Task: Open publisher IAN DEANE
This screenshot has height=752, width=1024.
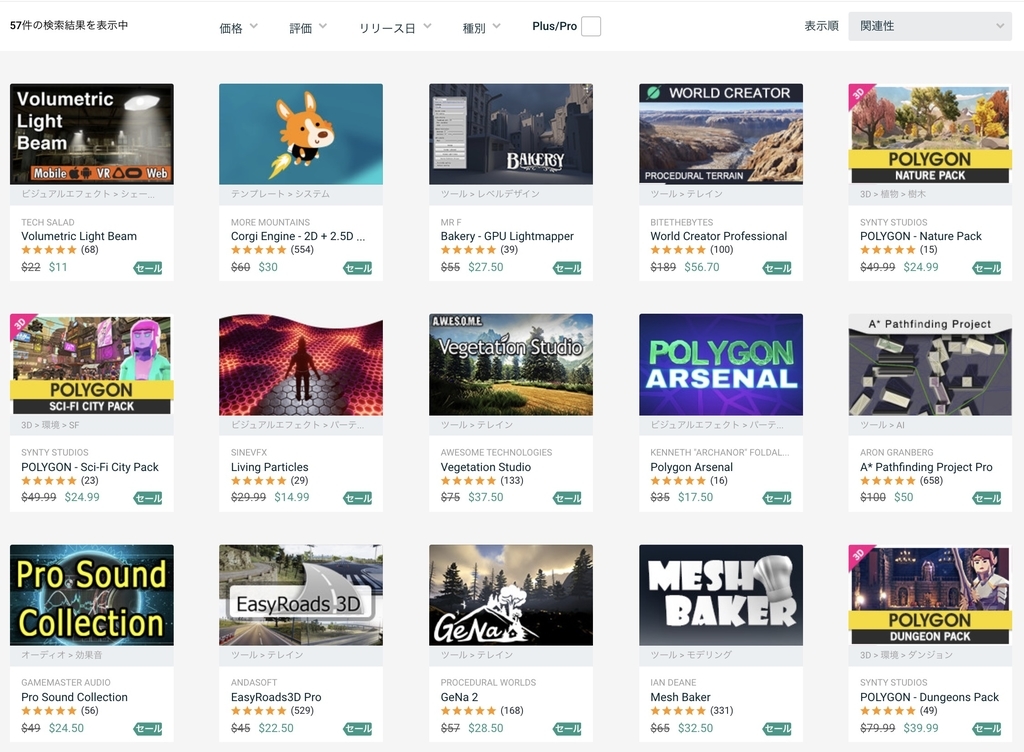Action: (673, 683)
